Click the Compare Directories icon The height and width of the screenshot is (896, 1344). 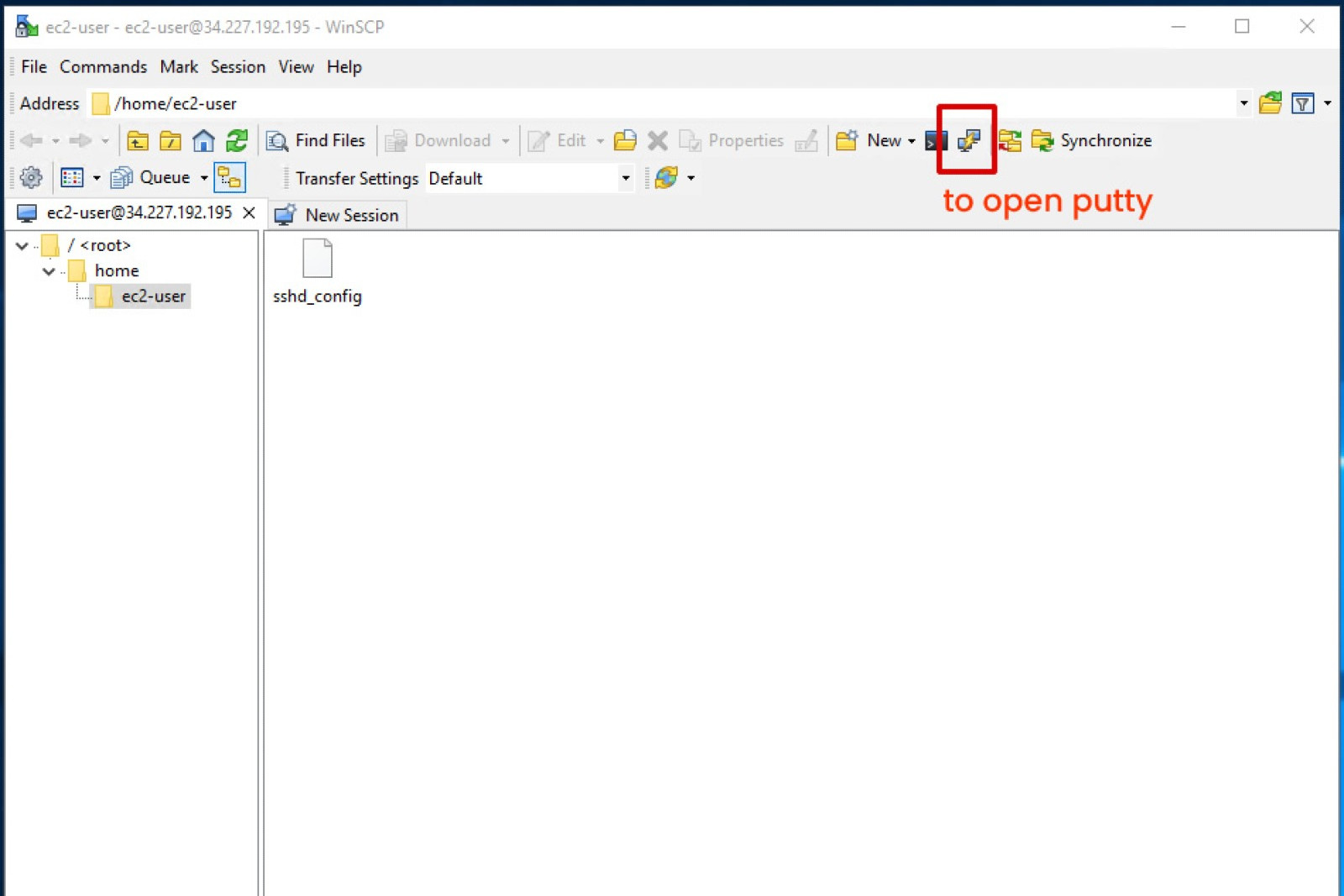click(x=1010, y=140)
